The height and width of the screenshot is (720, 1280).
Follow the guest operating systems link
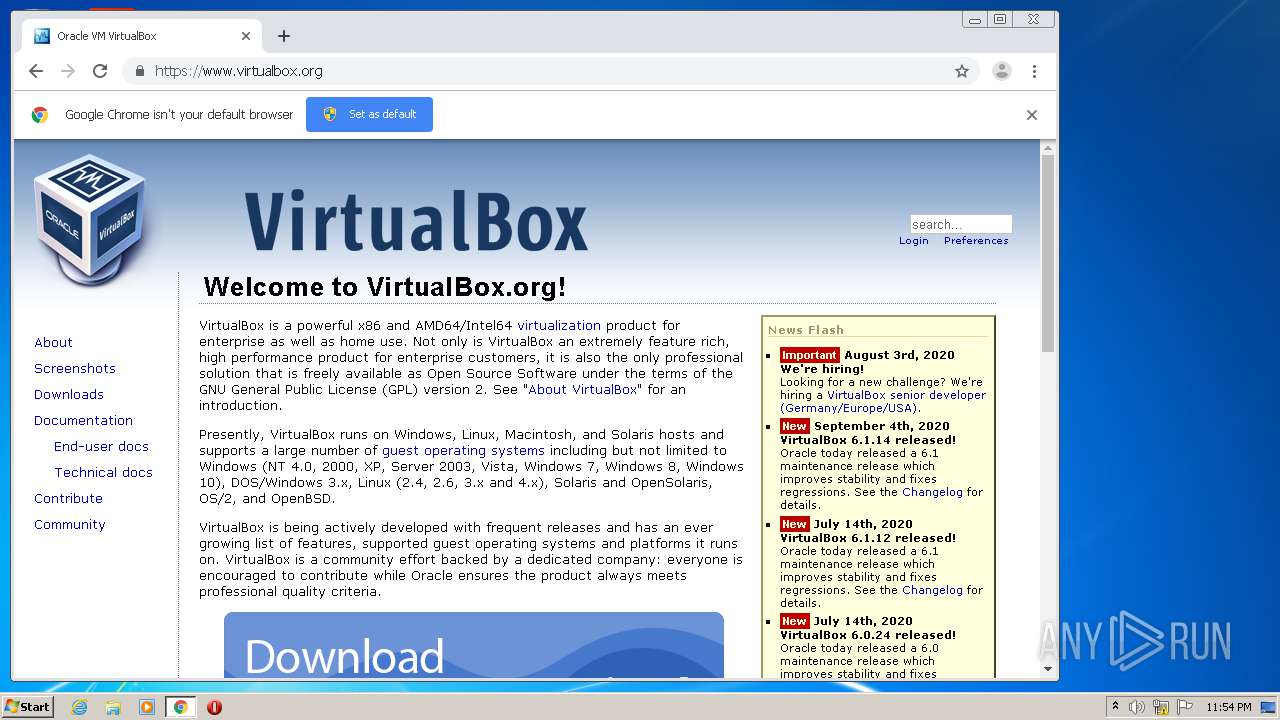[463, 450]
